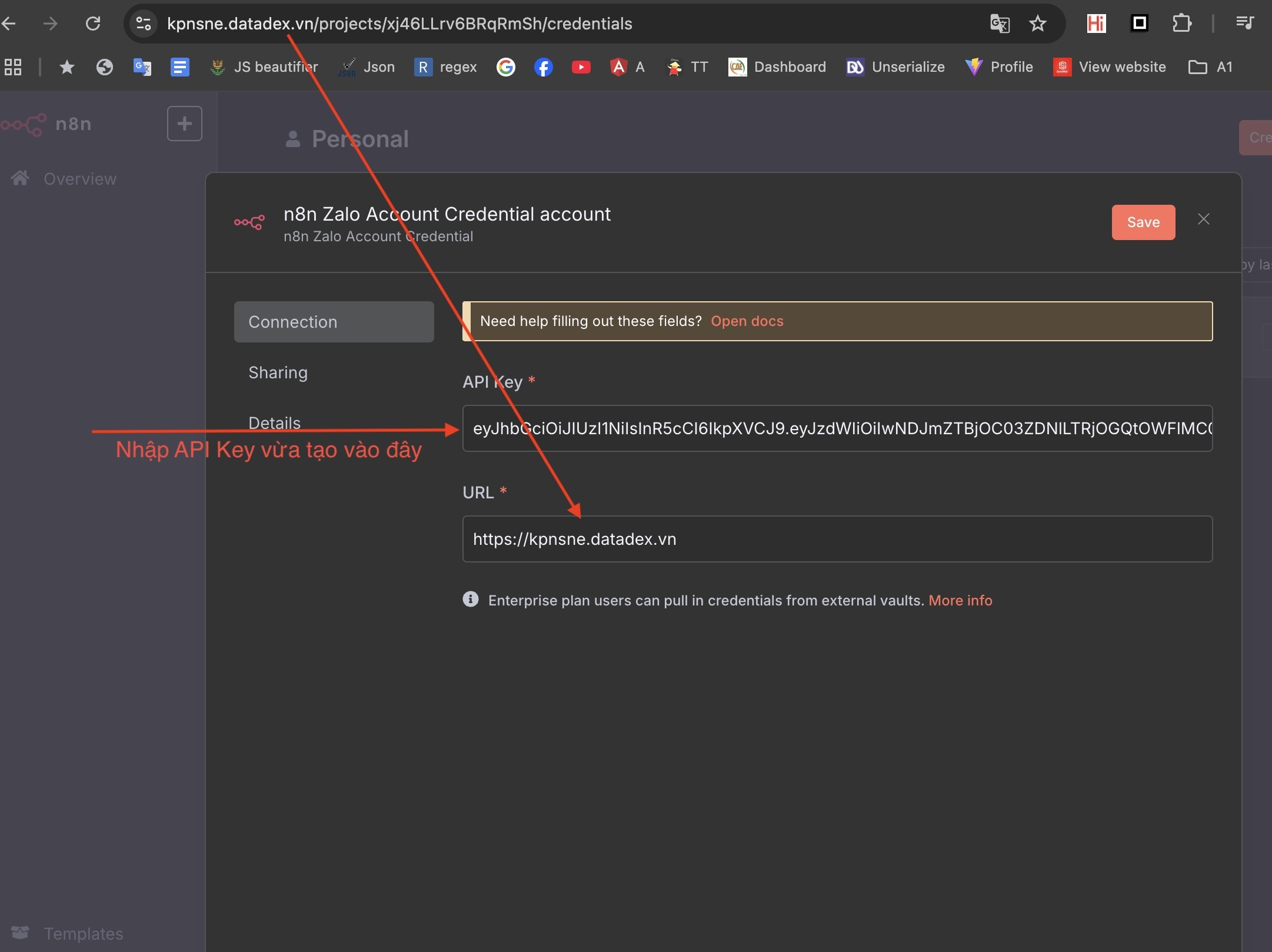Open the Angular 'A' bookmark
Screen dimensions: 1272x952
(627, 67)
